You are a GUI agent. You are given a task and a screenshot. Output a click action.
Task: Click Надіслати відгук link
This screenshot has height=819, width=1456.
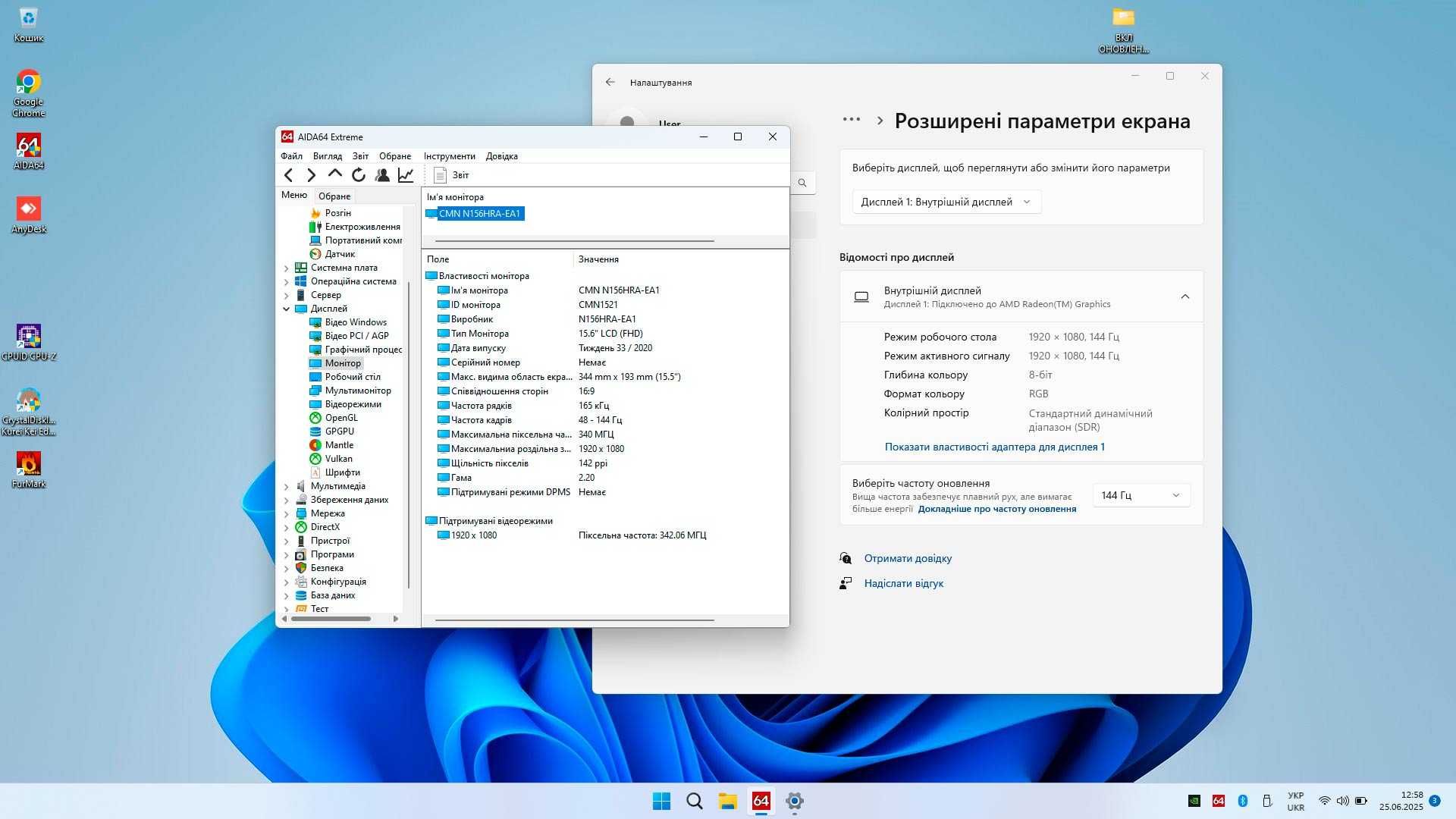tap(904, 584)
